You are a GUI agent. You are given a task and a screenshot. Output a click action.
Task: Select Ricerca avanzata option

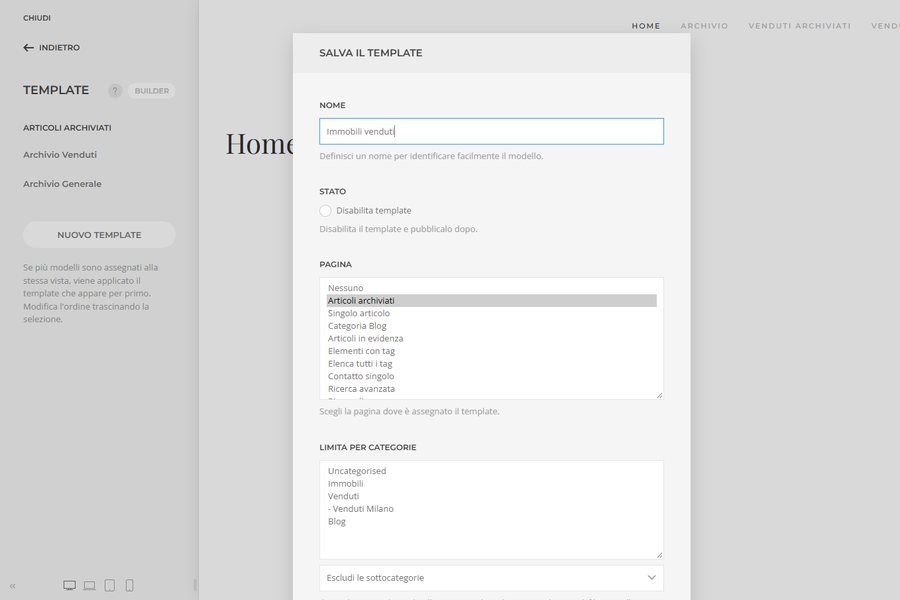point(491,389)
